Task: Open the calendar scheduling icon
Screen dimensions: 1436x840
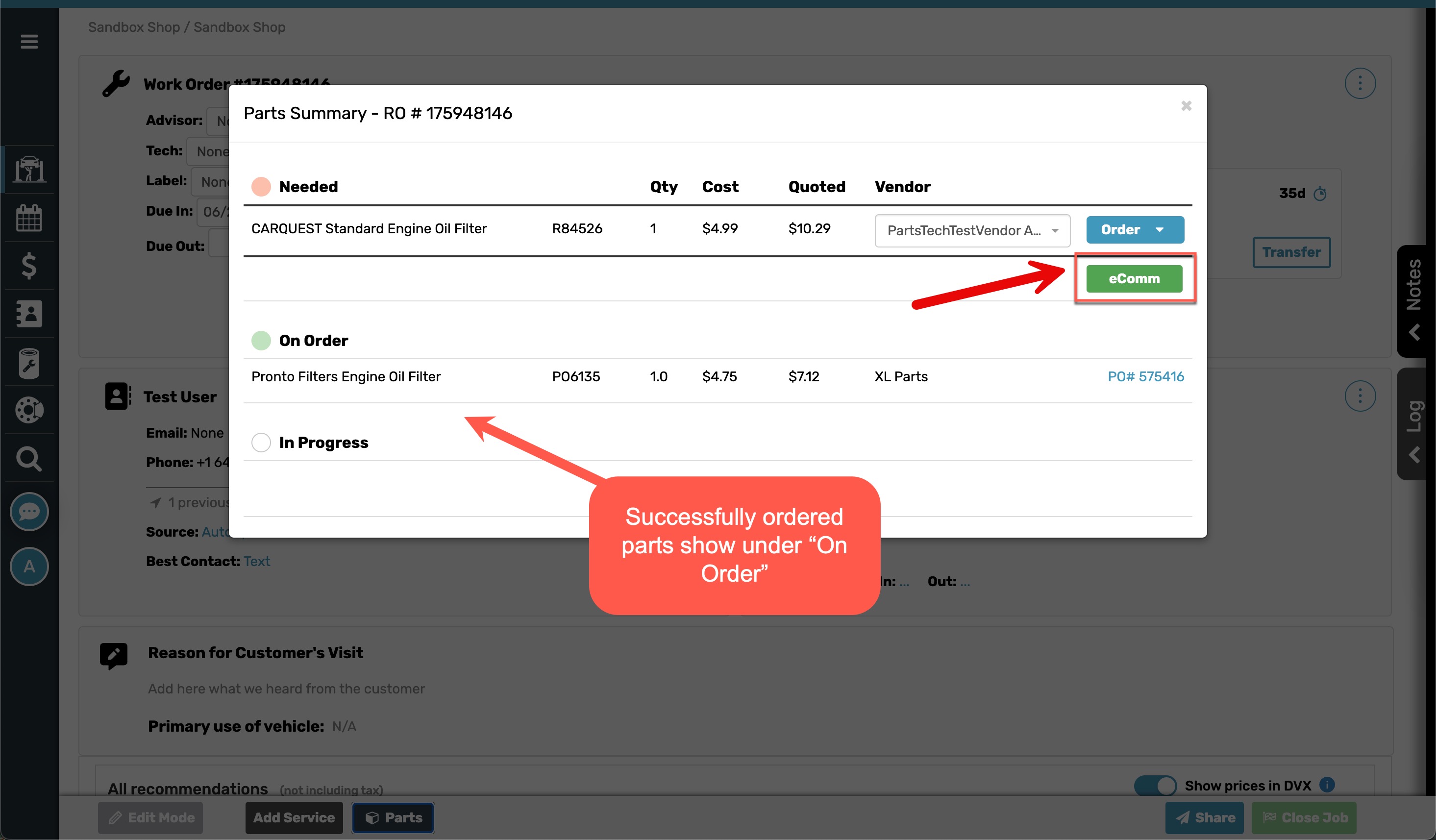Action: pos(29,218)
